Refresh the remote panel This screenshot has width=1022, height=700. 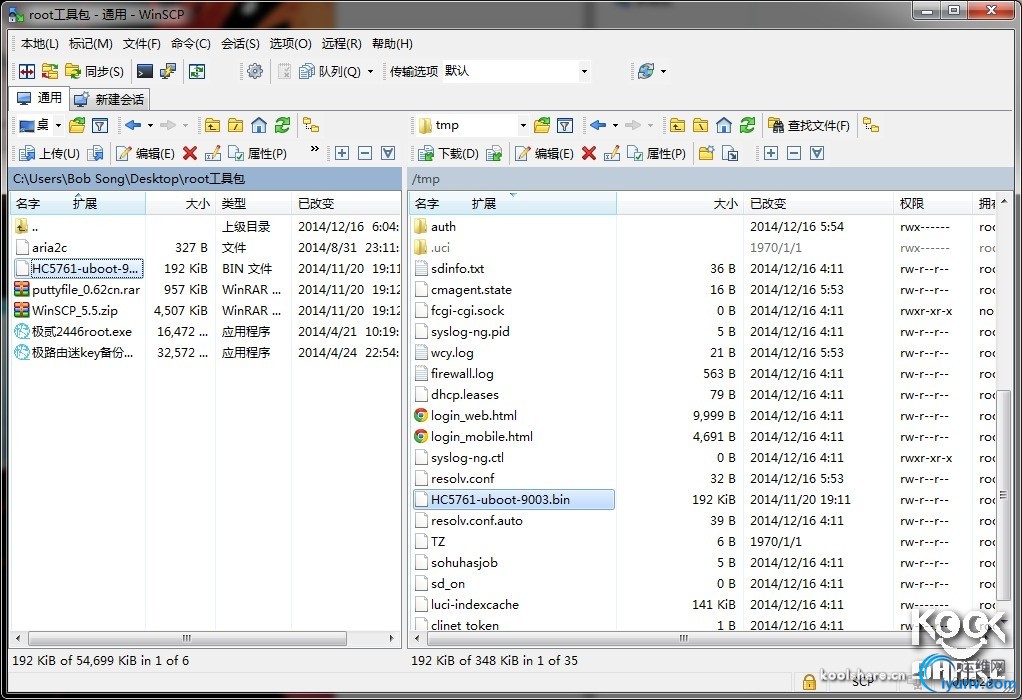[748, 125]
